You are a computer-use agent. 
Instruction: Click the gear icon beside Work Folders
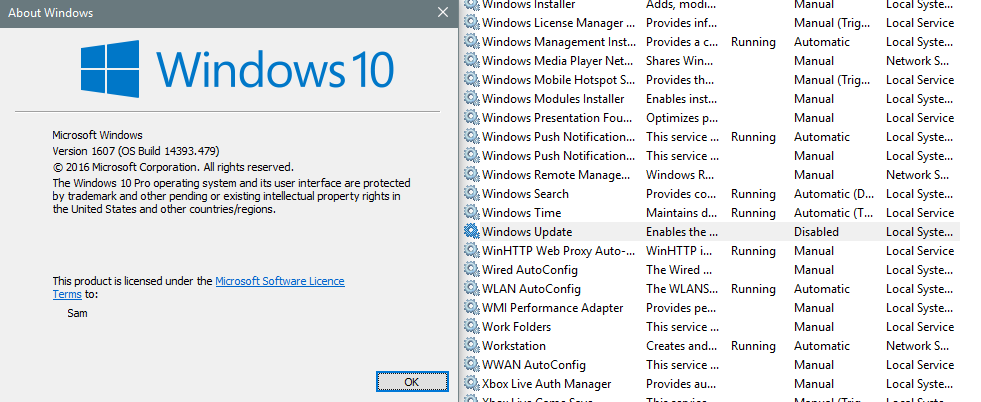coord(471,326)
